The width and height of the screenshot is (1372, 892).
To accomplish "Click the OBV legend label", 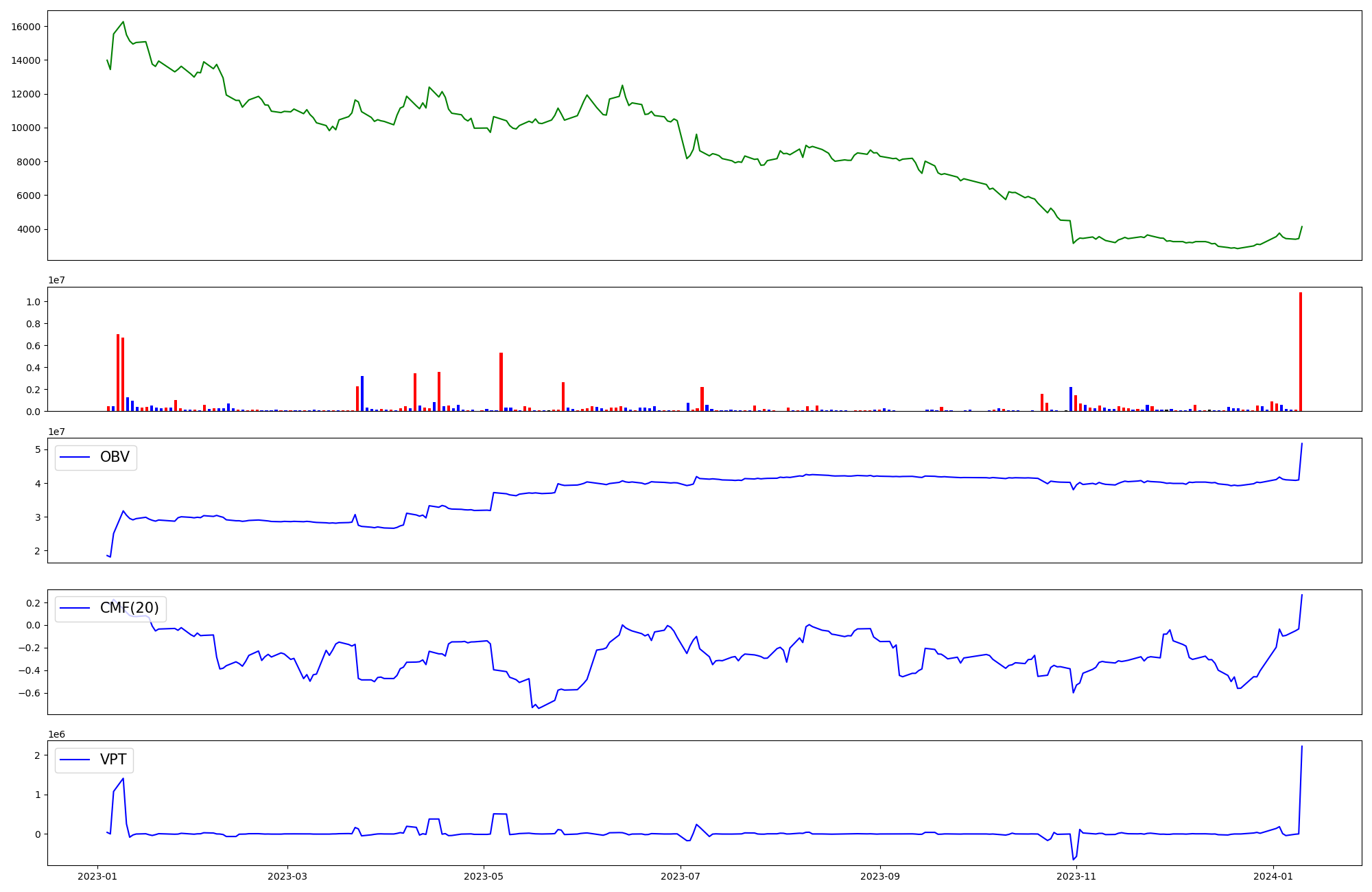I will tap(115, 457).
